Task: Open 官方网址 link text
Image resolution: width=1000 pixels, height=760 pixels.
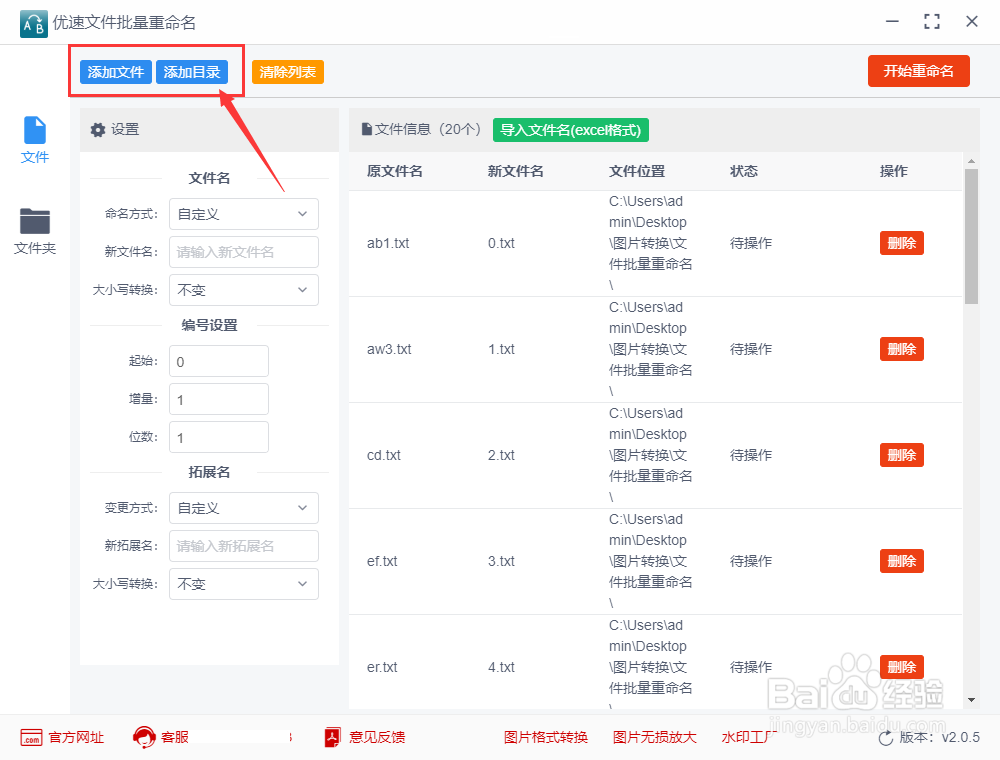Action: (77, 738)
